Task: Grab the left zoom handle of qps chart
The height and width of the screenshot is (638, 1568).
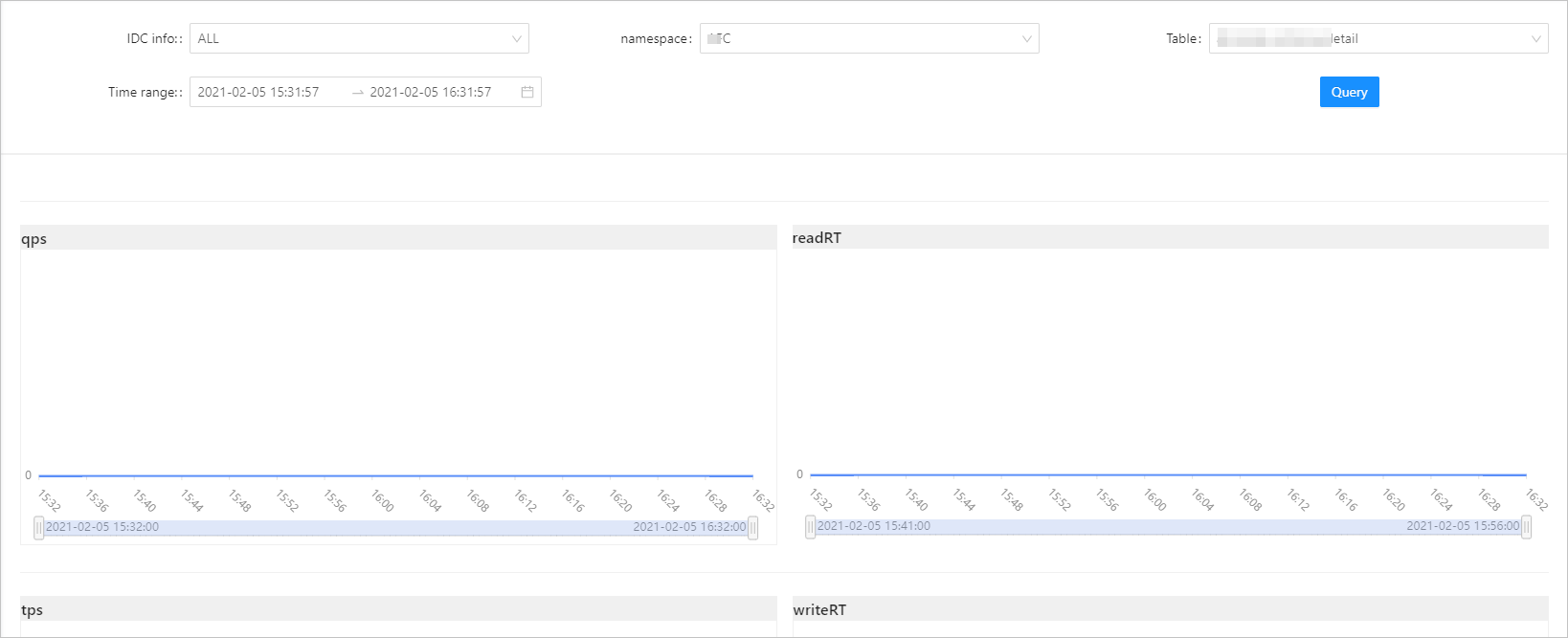Action: tap(39, 527)
